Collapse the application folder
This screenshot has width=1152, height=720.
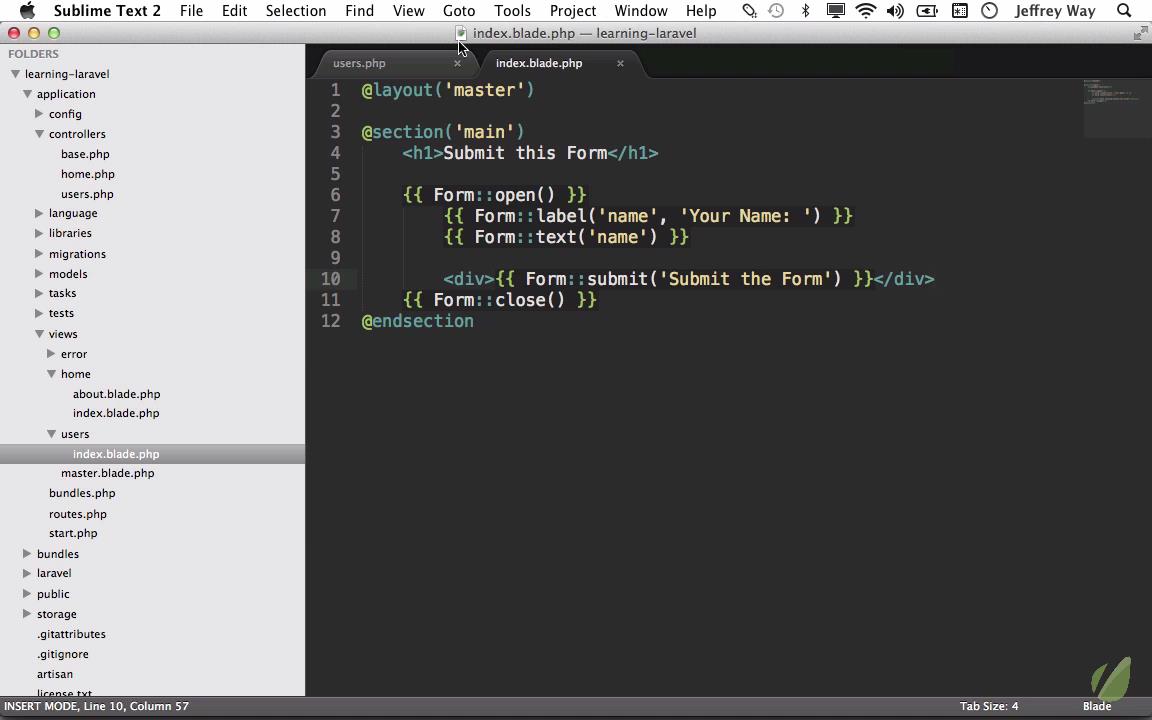(x=27, y=93)
